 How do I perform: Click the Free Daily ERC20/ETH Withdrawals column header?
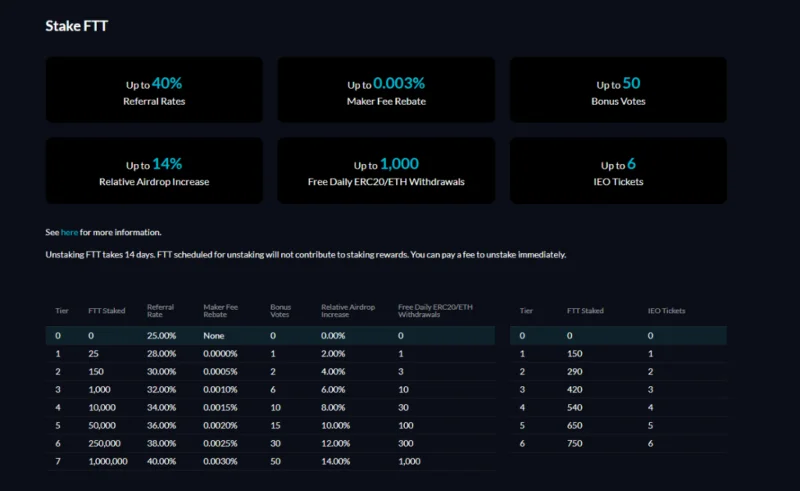(x=435, y=311)
